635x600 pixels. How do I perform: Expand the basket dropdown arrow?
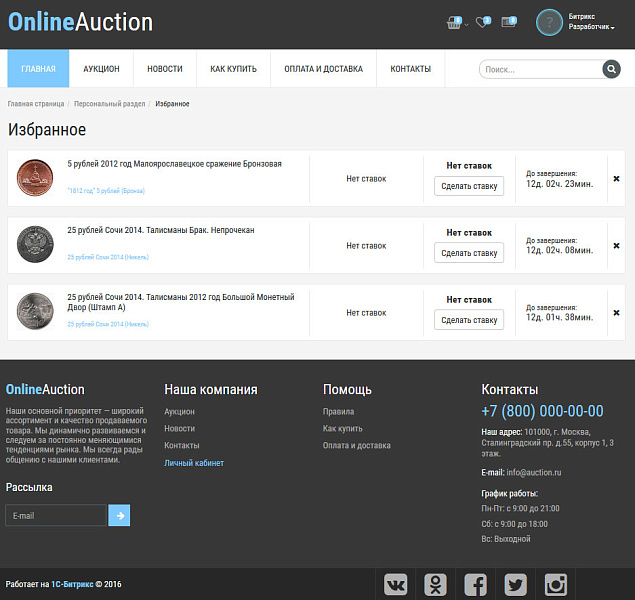pyautogui.click(x=467, y=23)
